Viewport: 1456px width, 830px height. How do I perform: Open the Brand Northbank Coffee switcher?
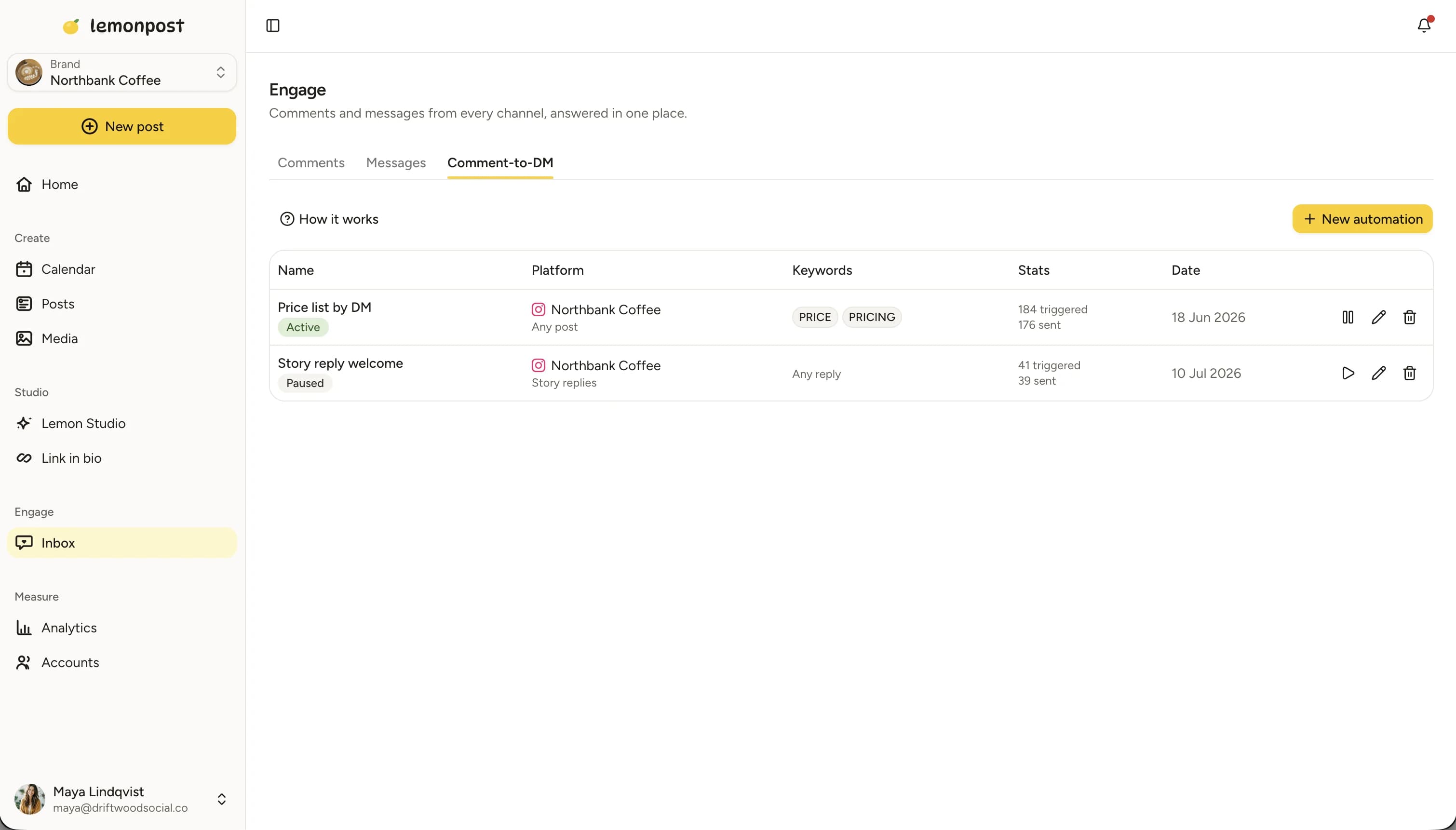click(122, 72)
